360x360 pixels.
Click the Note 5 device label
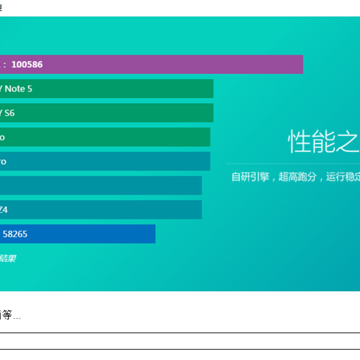(18, 89)
